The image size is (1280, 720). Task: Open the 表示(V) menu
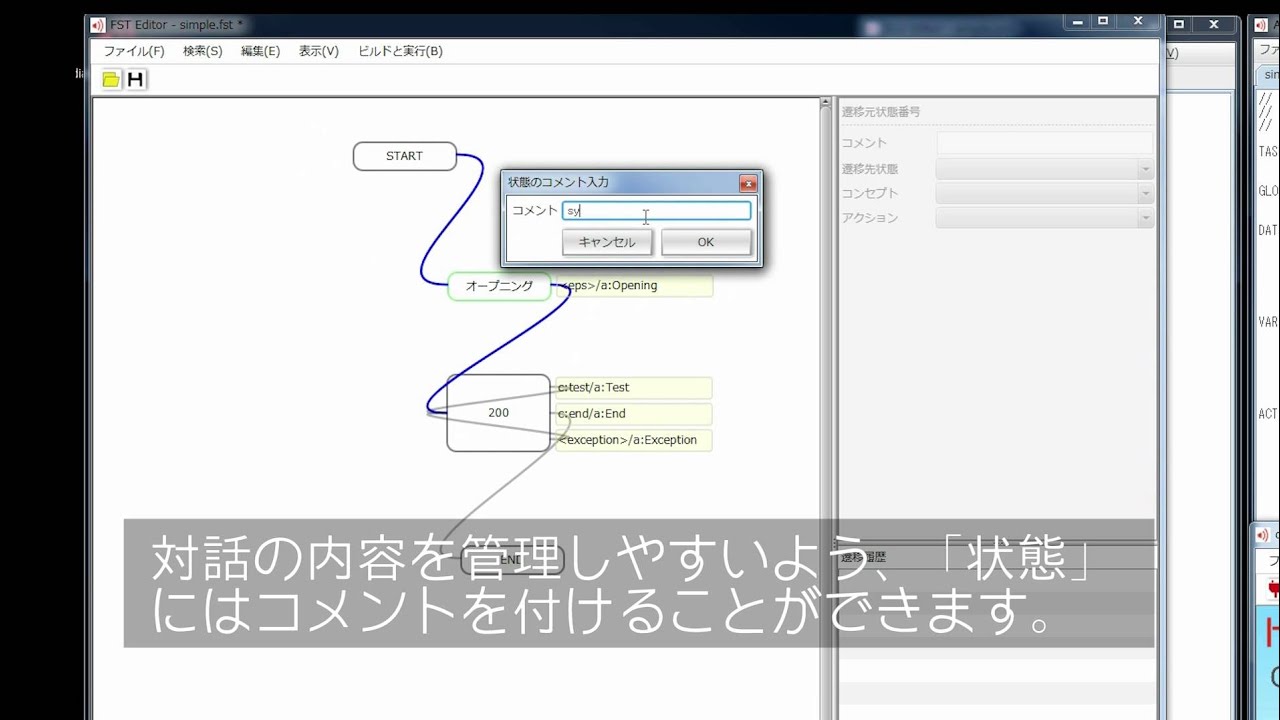(x=319, y=51)
